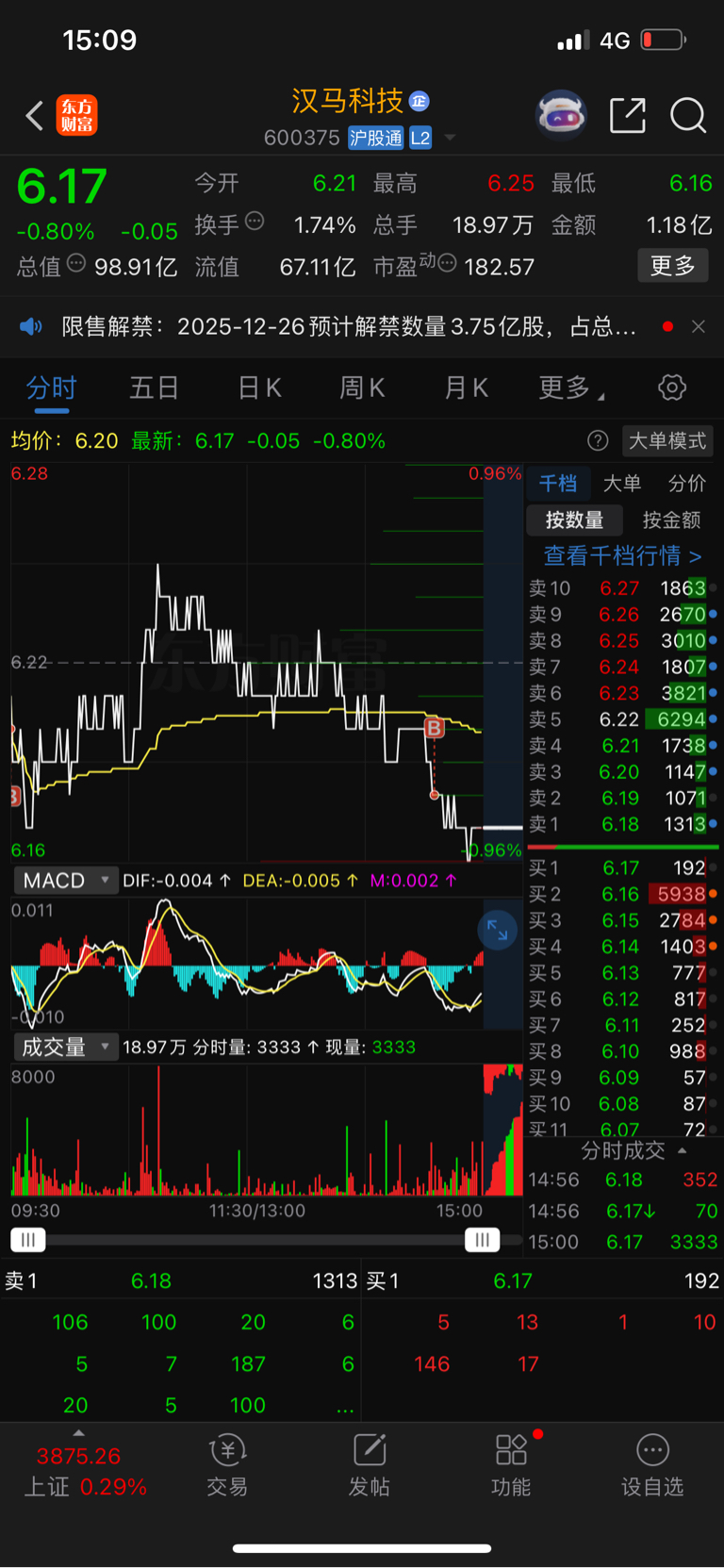Grab the right timeline slider handle
This screenshot has width=724, height=1568.
(x=483, y=1240)
